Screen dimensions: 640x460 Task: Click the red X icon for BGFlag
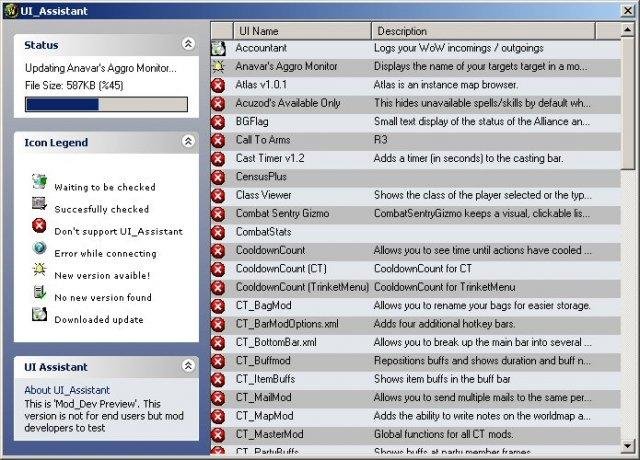pos(218,122)
